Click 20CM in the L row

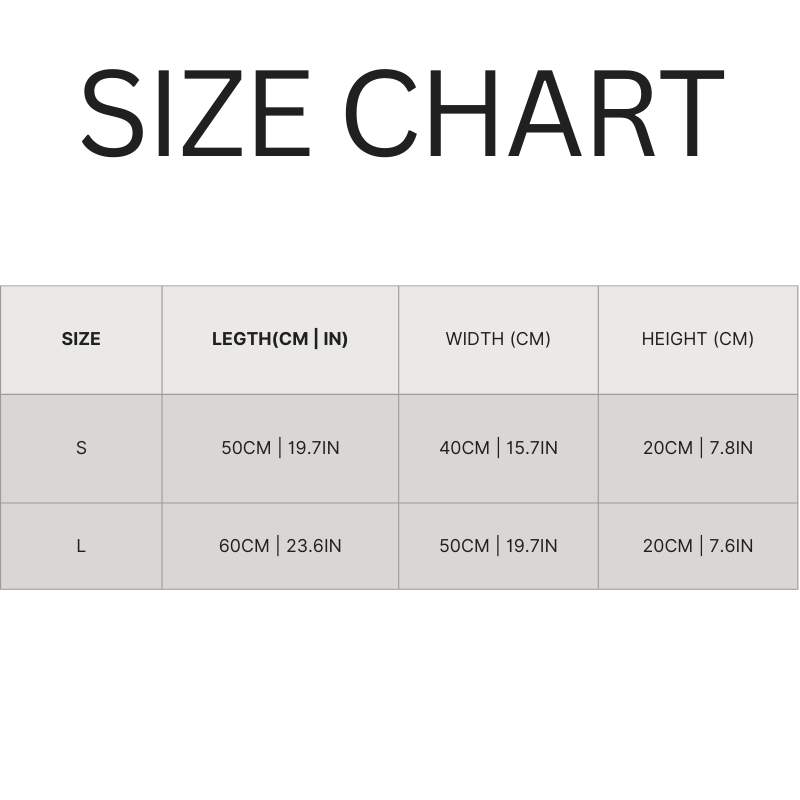click(x=668, y=546)
